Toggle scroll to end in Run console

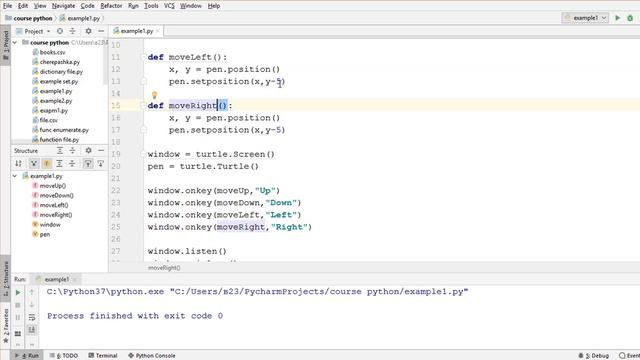(32, 330)
